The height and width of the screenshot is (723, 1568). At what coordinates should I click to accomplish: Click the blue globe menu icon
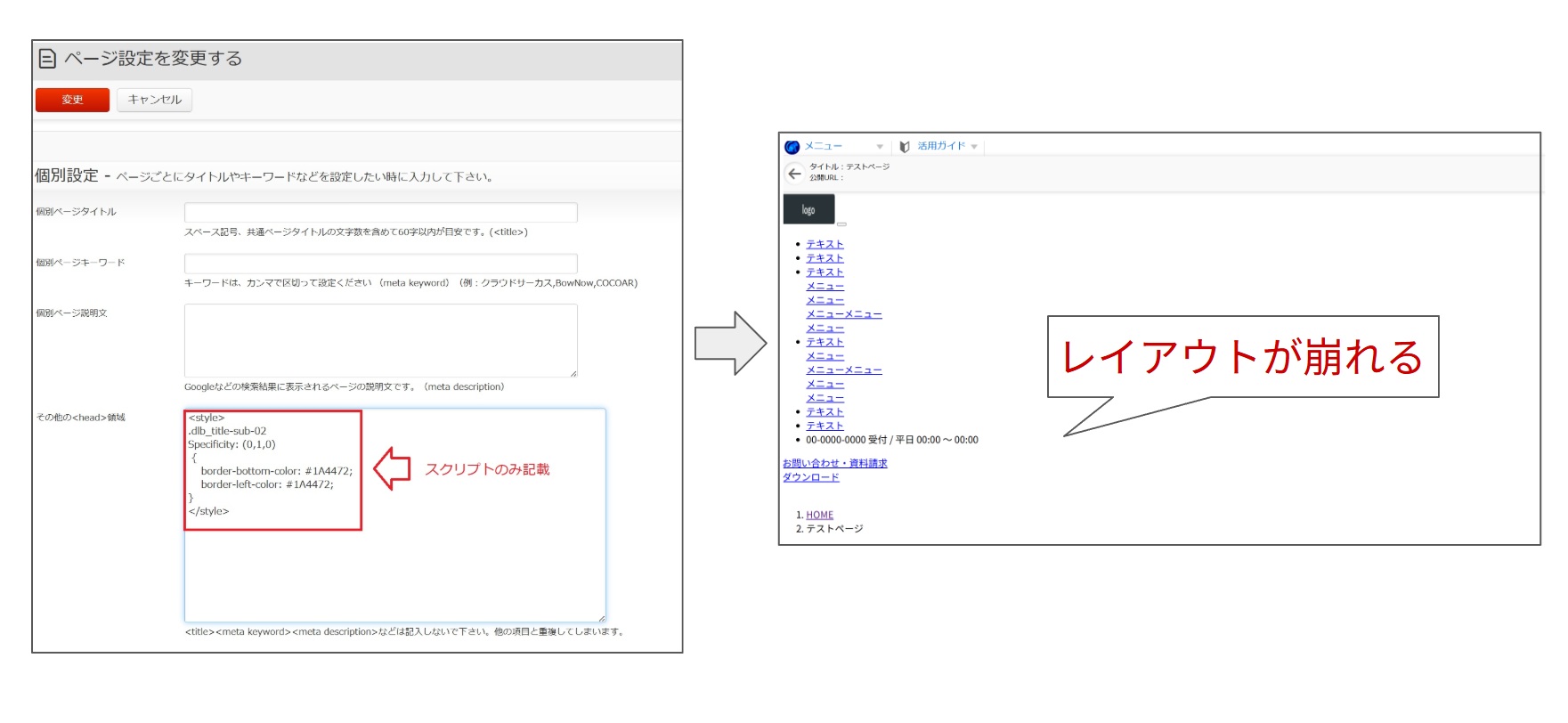coord(792,147)
